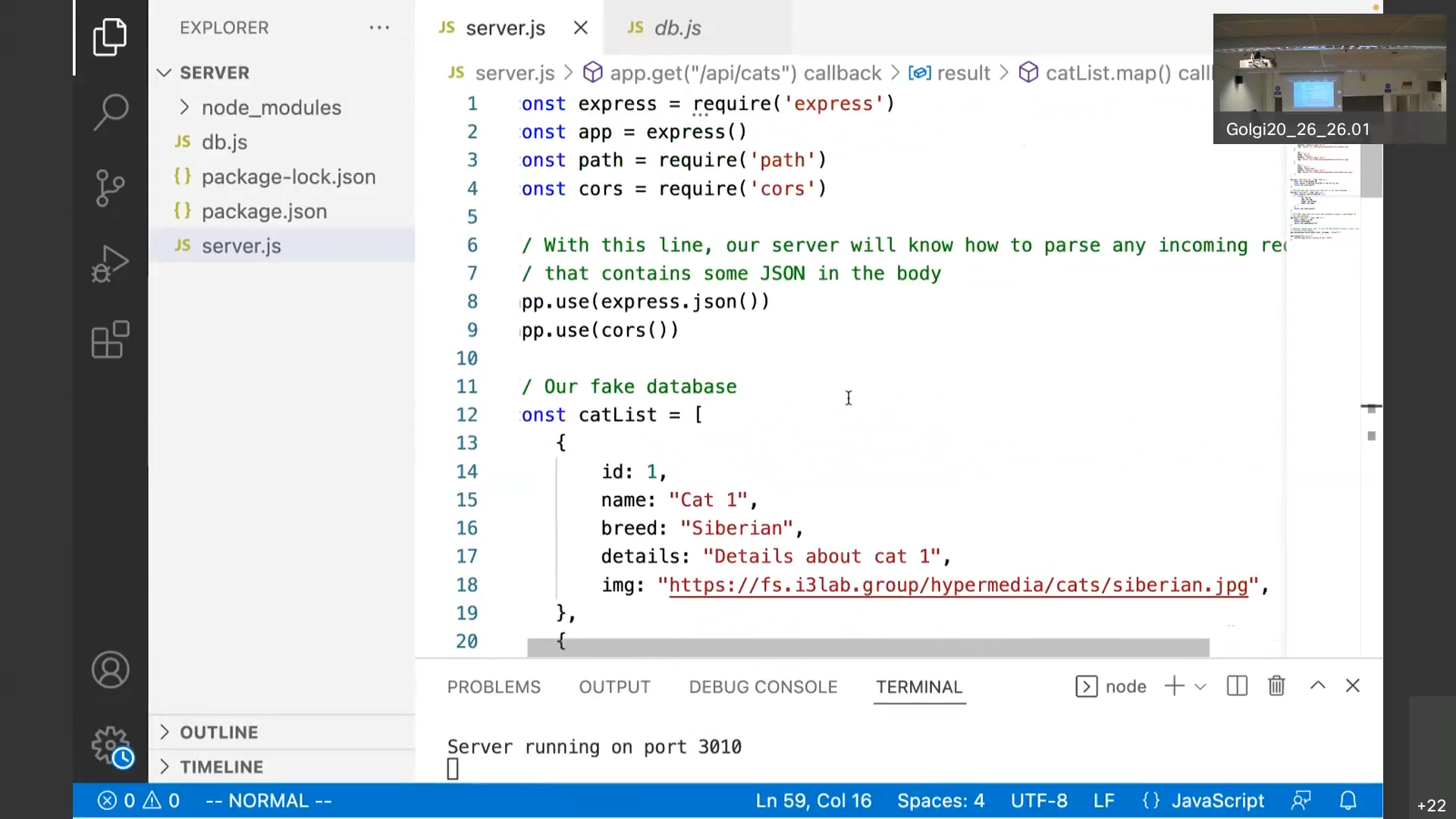Open the new terminal launch profile dropdown
Image resolution: width=1456 pixels, height=819 pixels.
[1200, 687]
